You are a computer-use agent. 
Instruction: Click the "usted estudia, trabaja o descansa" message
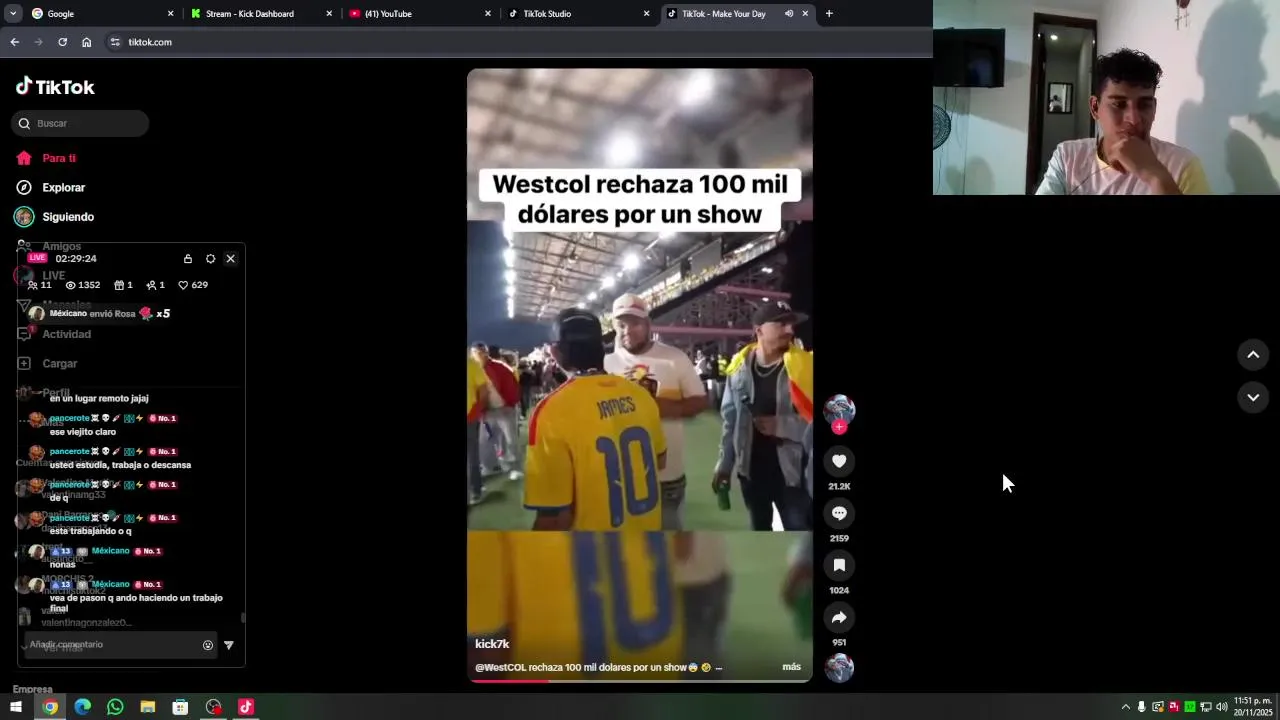[x=120, y=465]
